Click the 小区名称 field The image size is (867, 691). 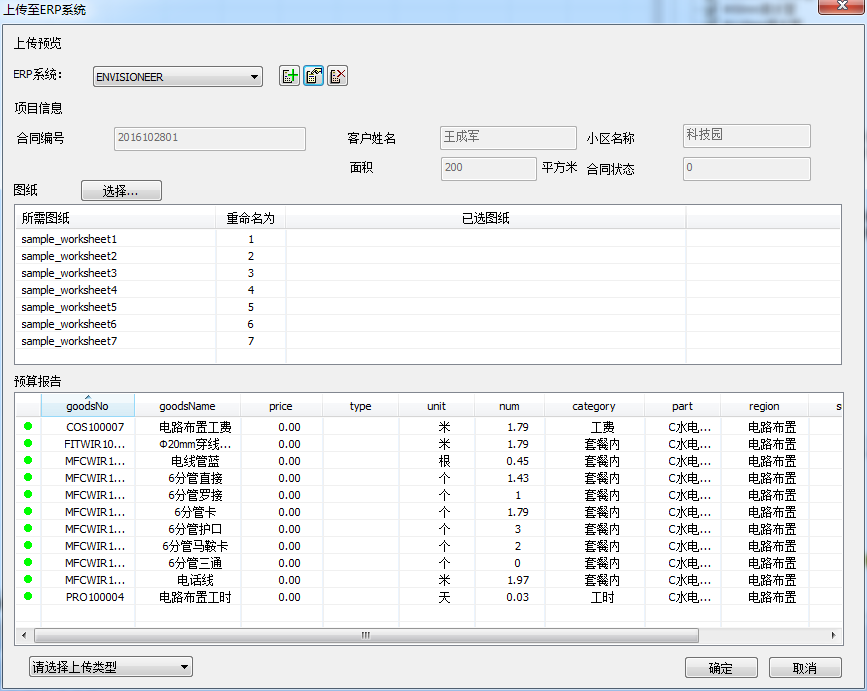[x=746, y=135]
